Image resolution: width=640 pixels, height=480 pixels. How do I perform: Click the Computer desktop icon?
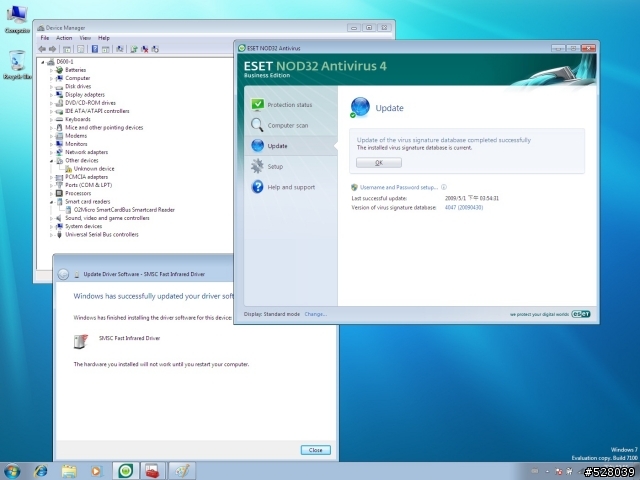point(17,19)
